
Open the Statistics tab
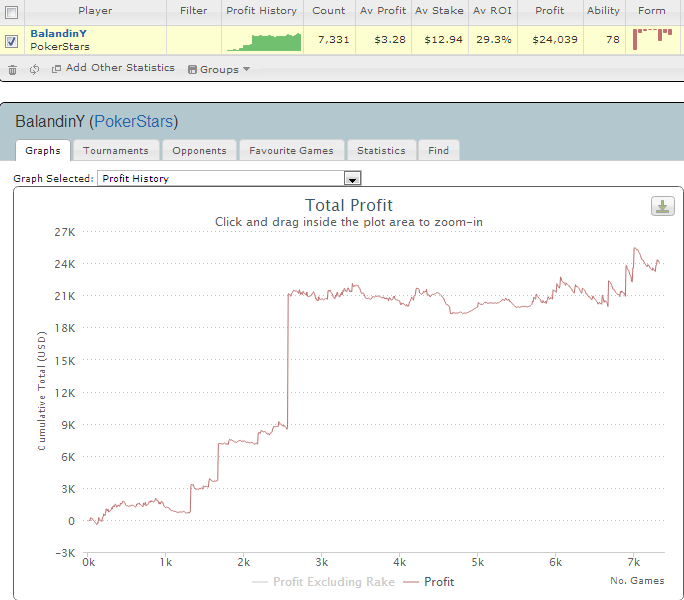pyautogui.click(x=381, y=151)
